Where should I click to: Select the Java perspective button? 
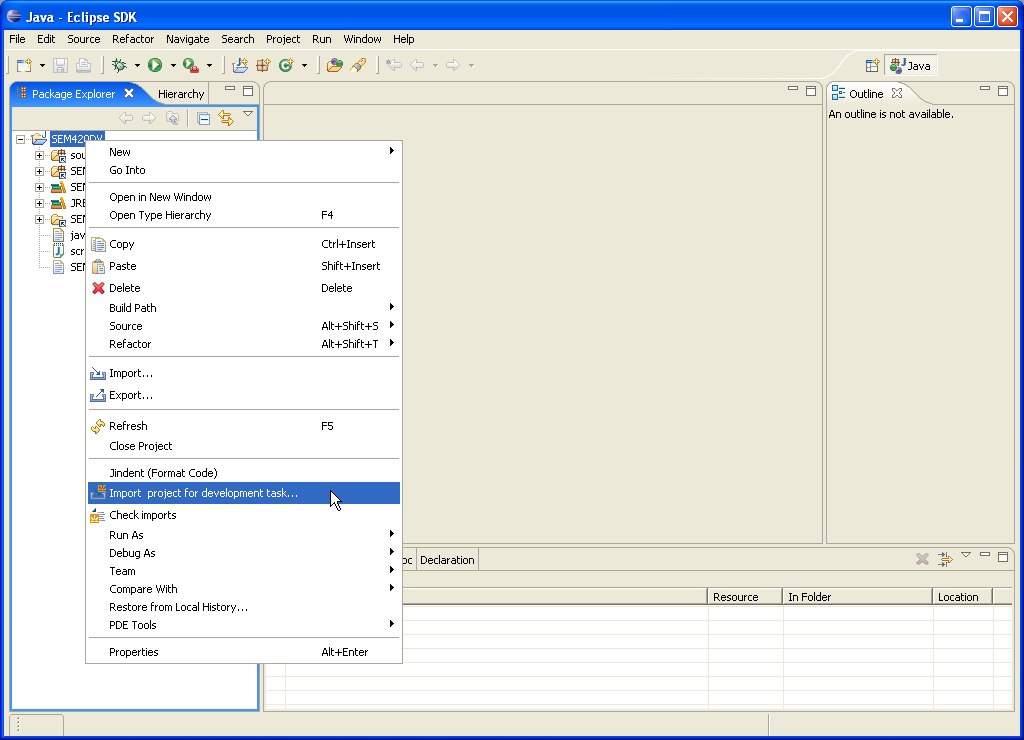click(x=910, y=66)
